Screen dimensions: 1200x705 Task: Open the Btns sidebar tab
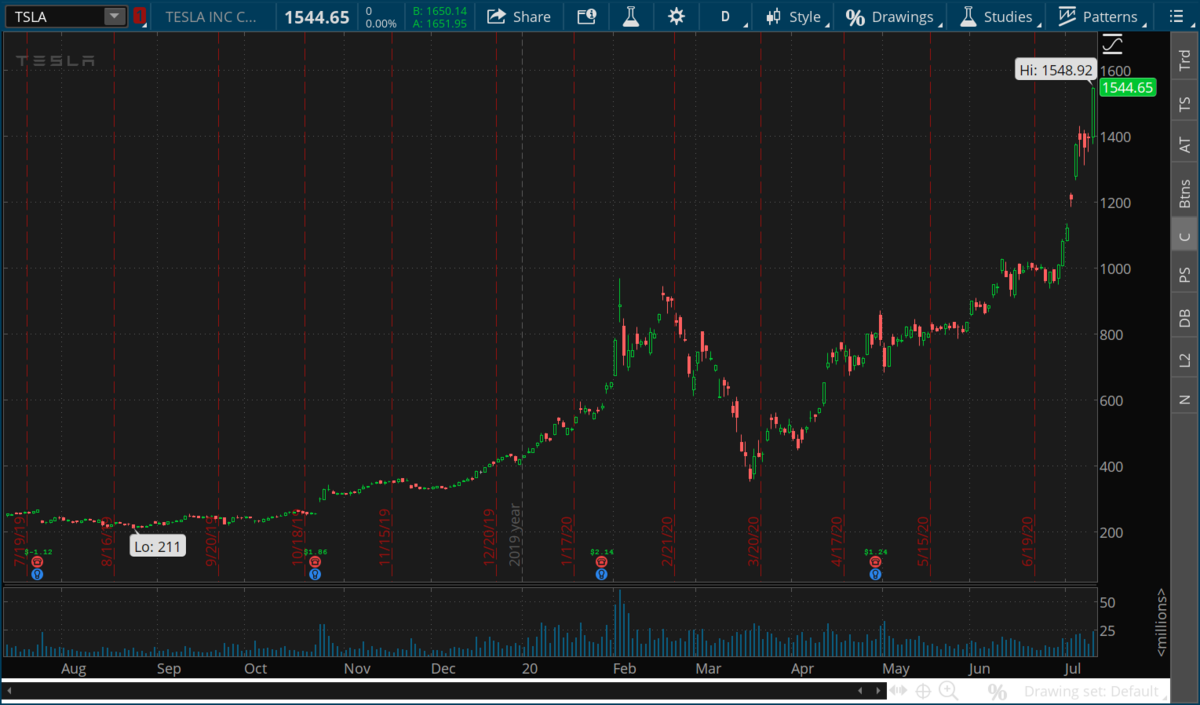[x=1185, y=192]
